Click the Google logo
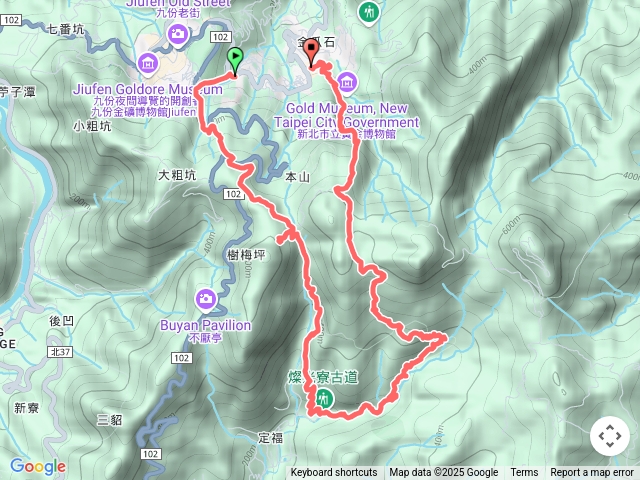 pyautogui.click(x=38, y=466)
